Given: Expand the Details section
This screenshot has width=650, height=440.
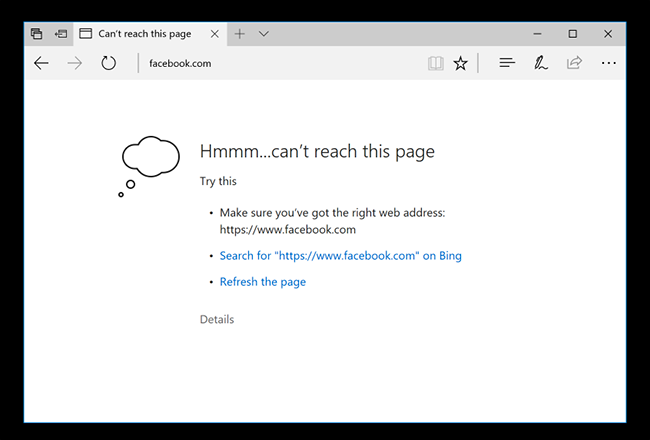Looking at the screenshot, I should pos(217,319).
